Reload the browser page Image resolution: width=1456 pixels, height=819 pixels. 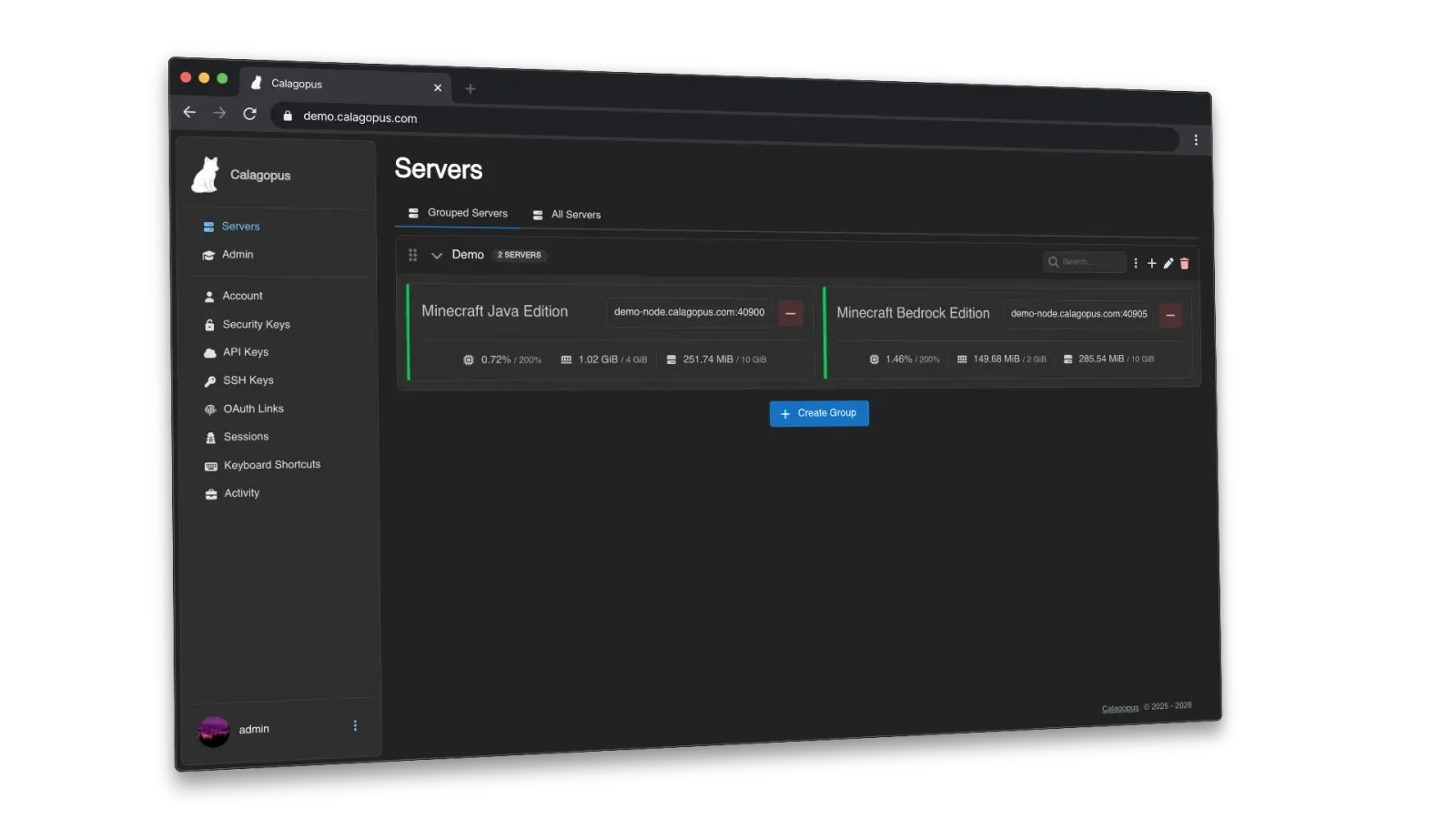pos(249,114)
